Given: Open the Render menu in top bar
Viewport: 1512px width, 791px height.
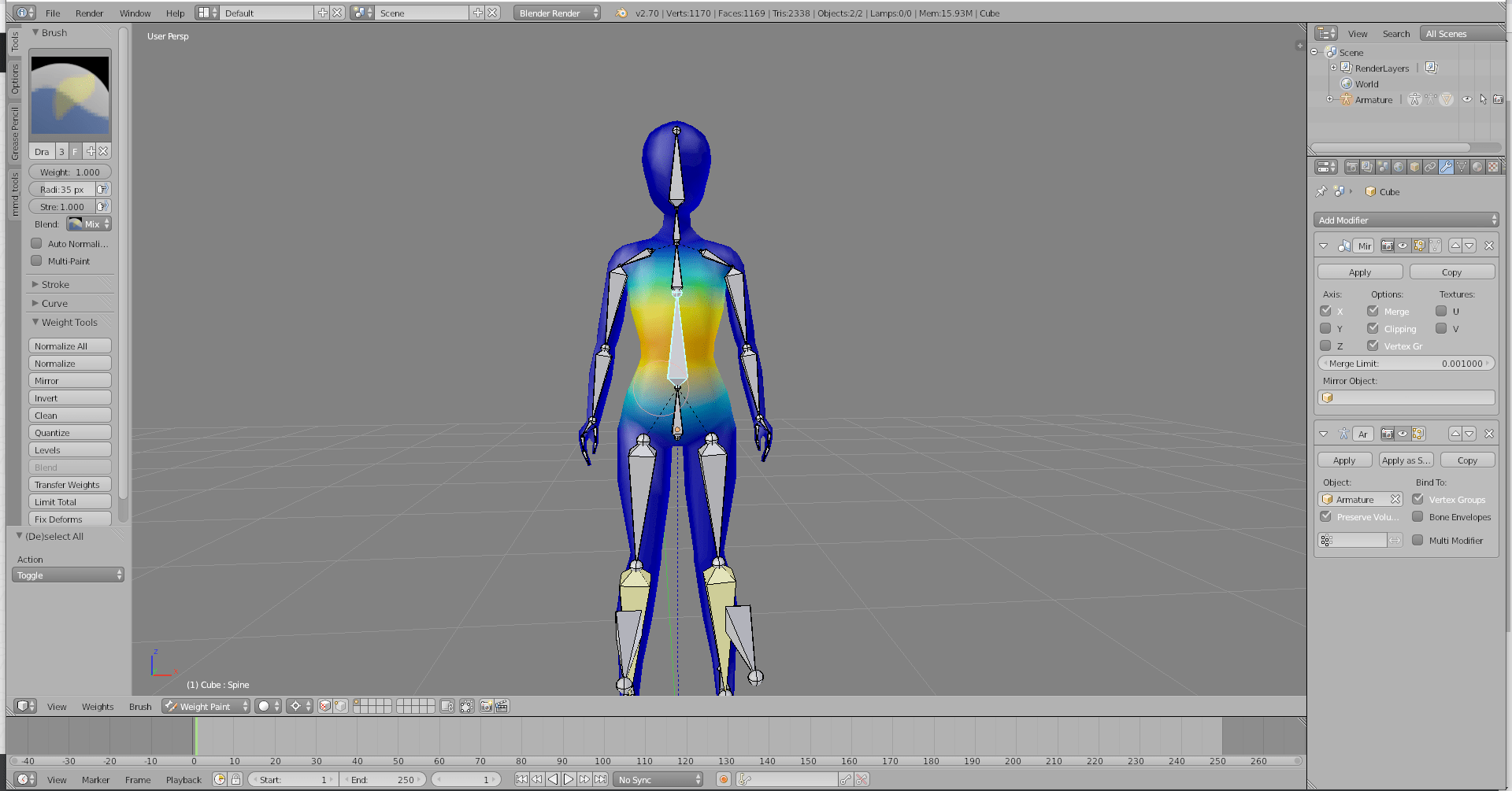Looking at the screenshot, I should point(89,13).
